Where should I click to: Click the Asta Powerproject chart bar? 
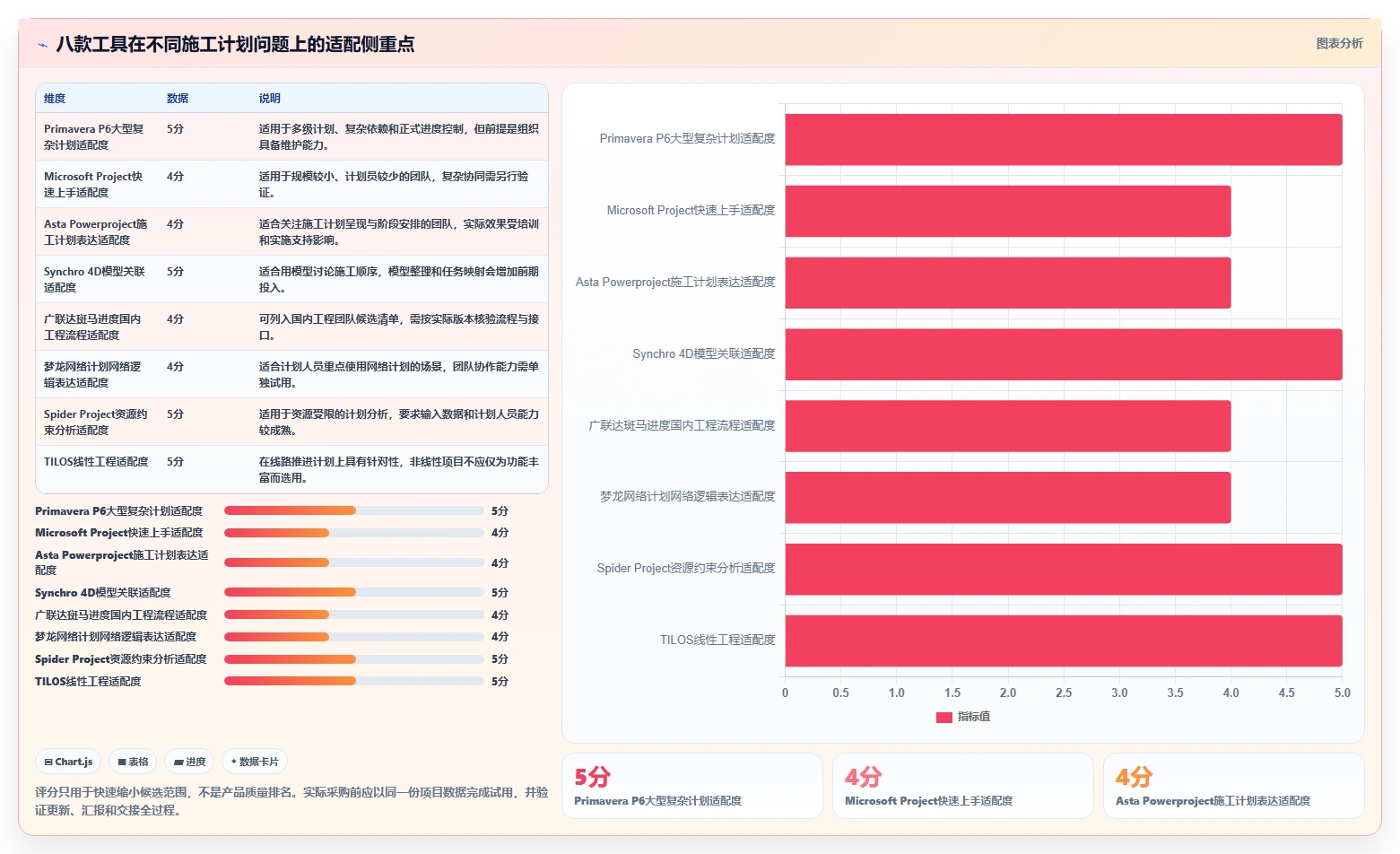pyautogui.click(x=1008, y=283)
